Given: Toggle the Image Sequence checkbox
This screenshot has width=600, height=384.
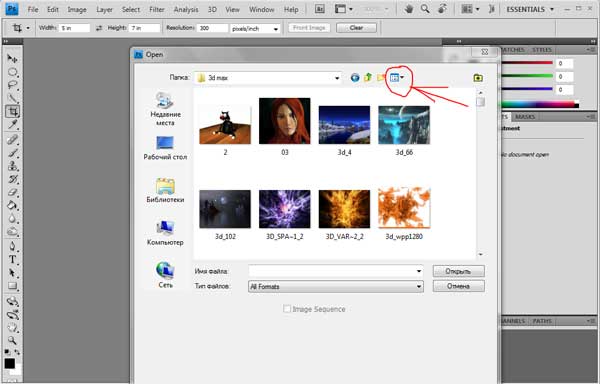Looking at the screenshot, I should pyautogui.click(x=287, y=309).
